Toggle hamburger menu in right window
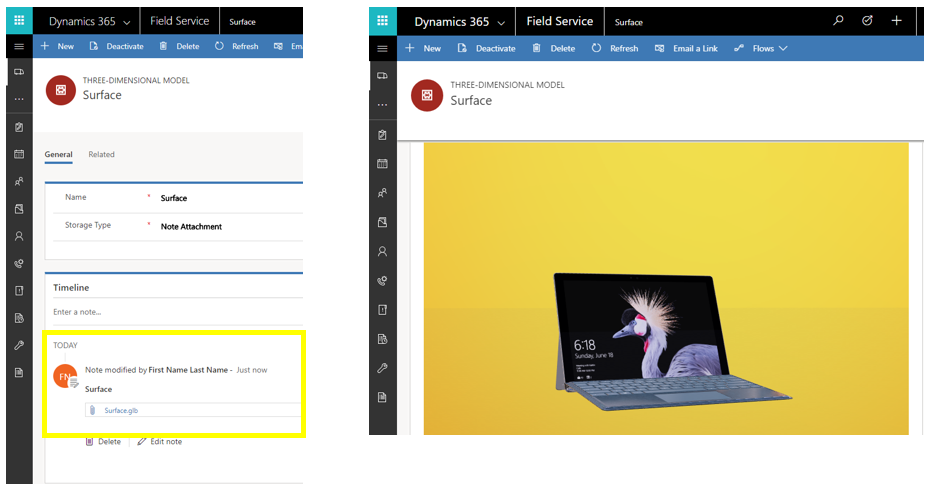The image size is (940, 490). click(x=382, y=49)
